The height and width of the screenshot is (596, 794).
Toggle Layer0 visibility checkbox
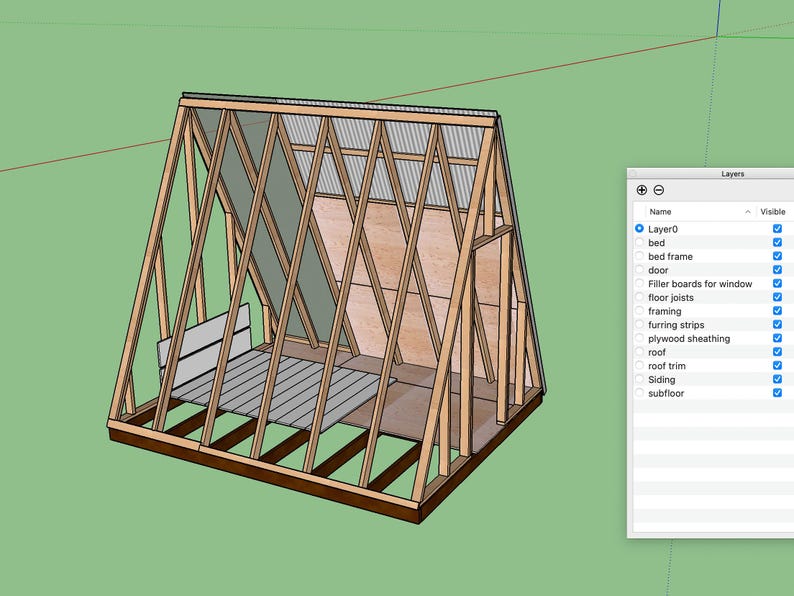tap(777, 228)
